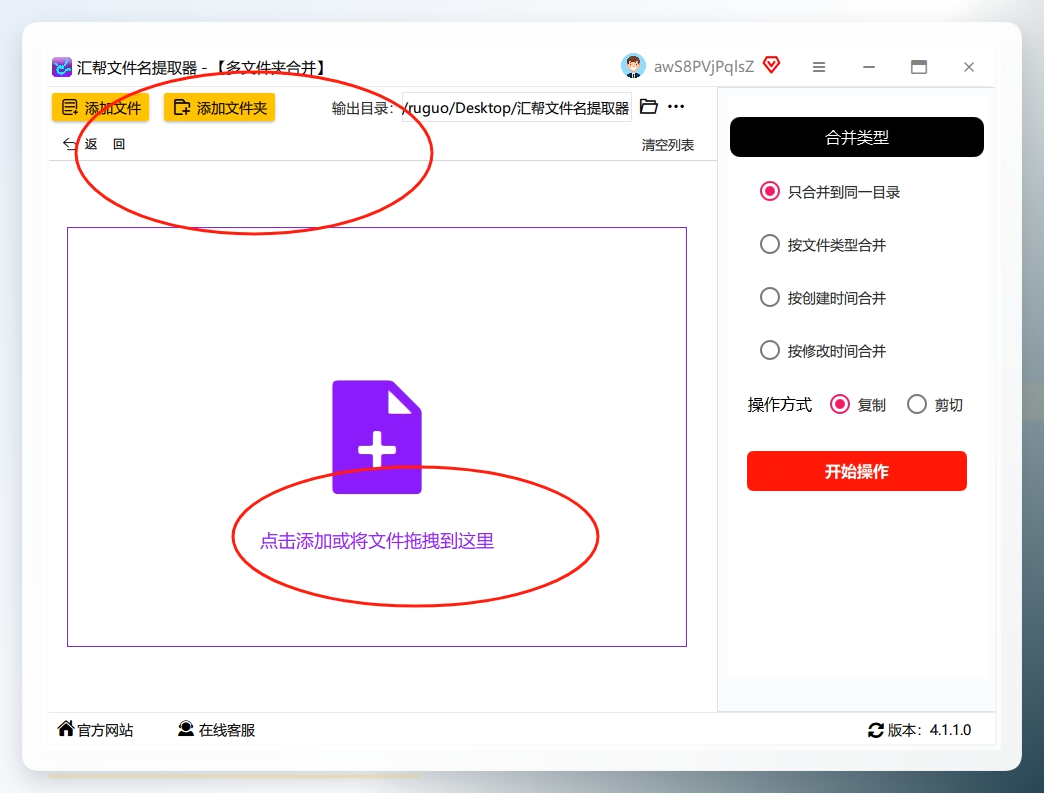
Task: Select the 按创建时间合并 radio option
Action: click(823, 298)
